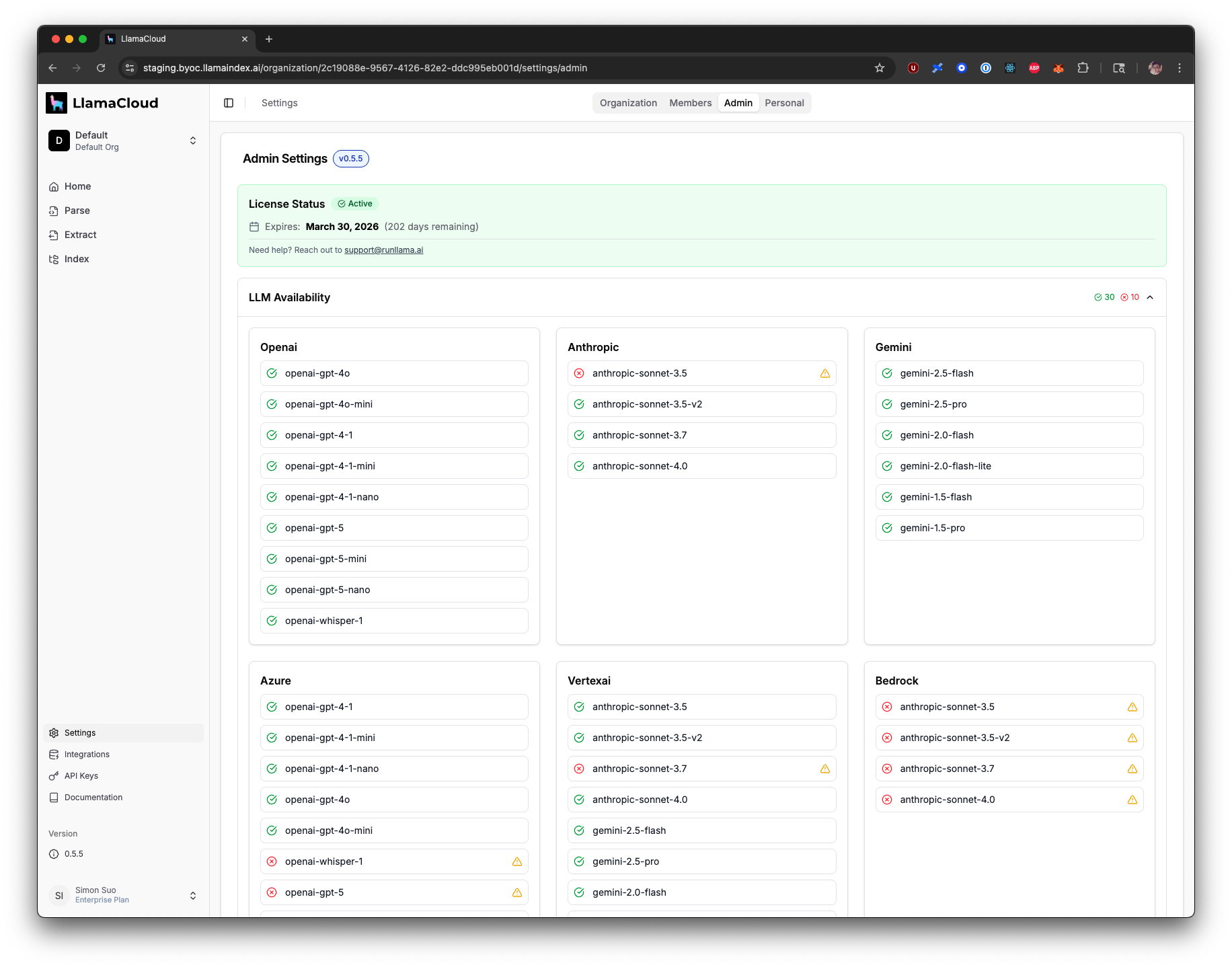Click the Index sidebar icon
Viewport: 1232px width, 967px height.
[x=54, y=259]
